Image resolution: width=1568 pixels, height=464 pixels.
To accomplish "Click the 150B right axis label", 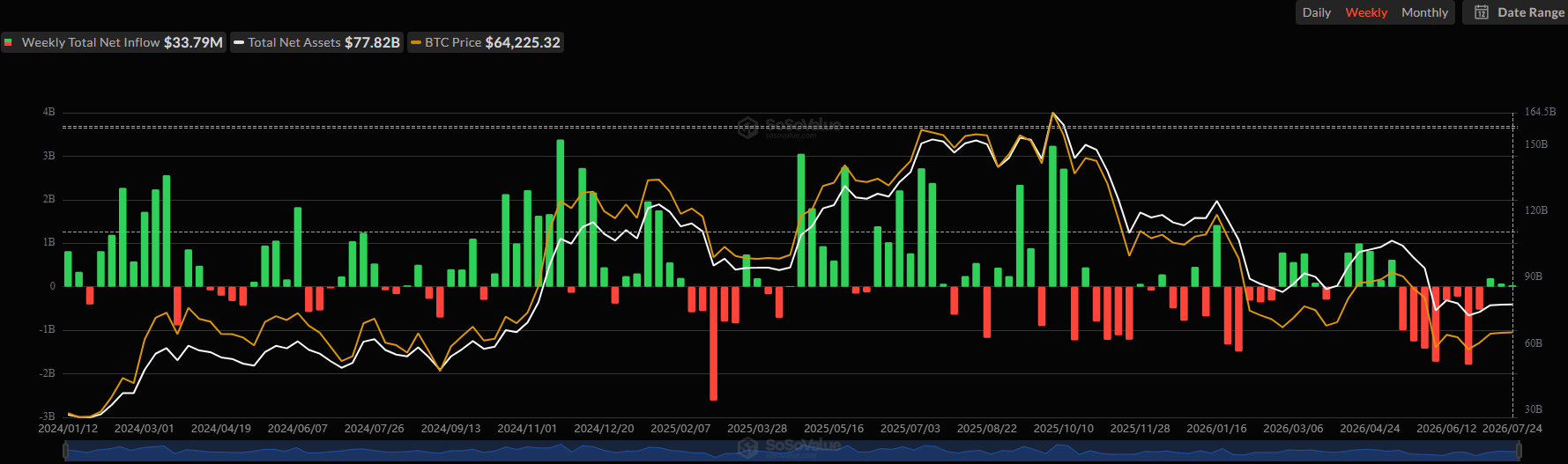I will pyautogui.click(x=1536, y=144).
